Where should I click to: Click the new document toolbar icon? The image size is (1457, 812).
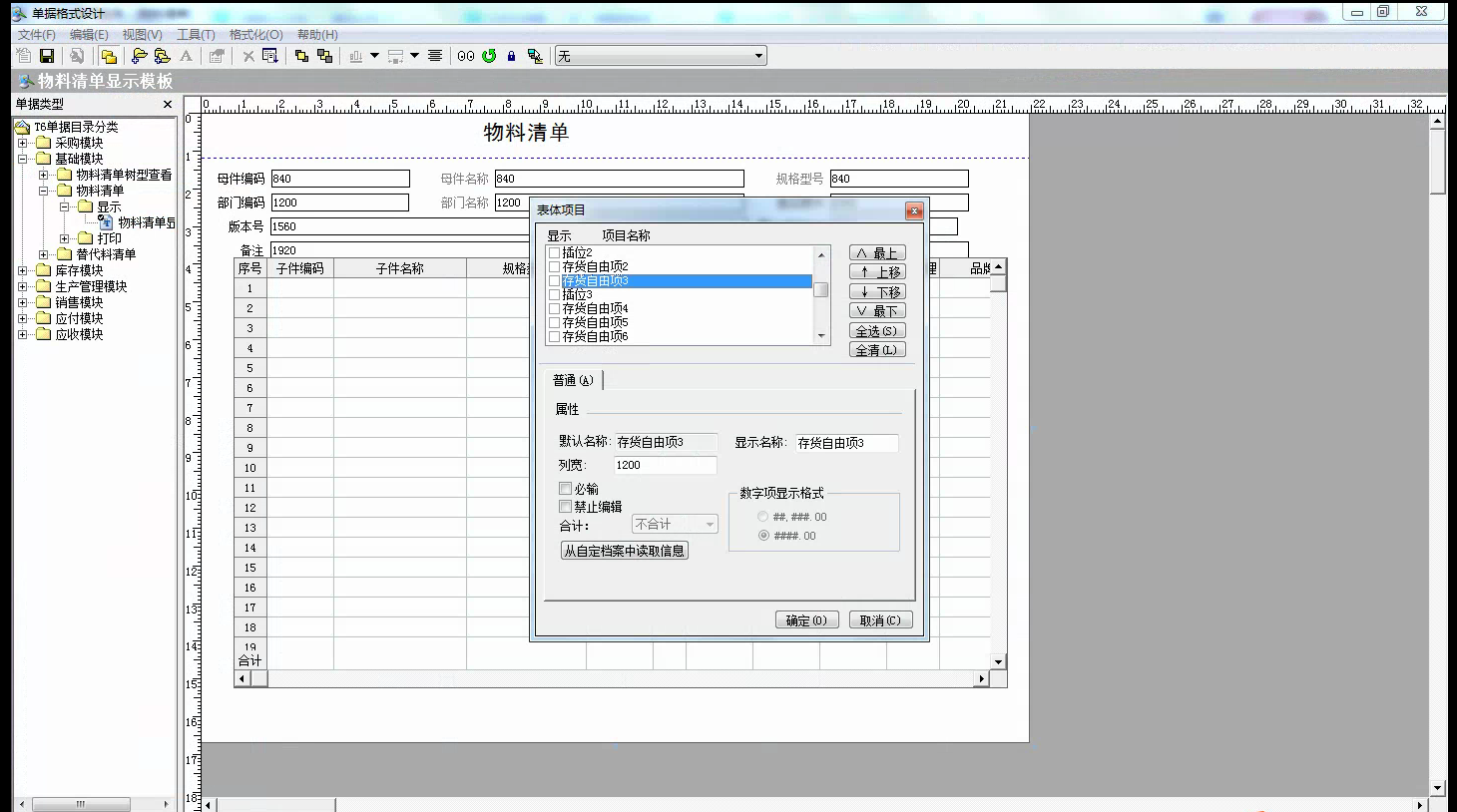tap(24, 56)
